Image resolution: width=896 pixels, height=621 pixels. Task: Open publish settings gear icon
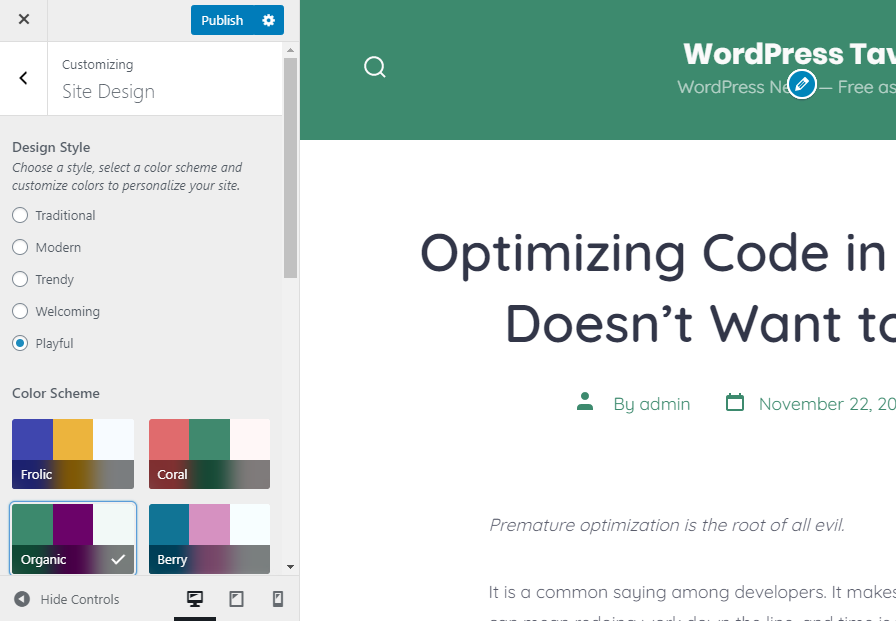[x=268, y=20]
